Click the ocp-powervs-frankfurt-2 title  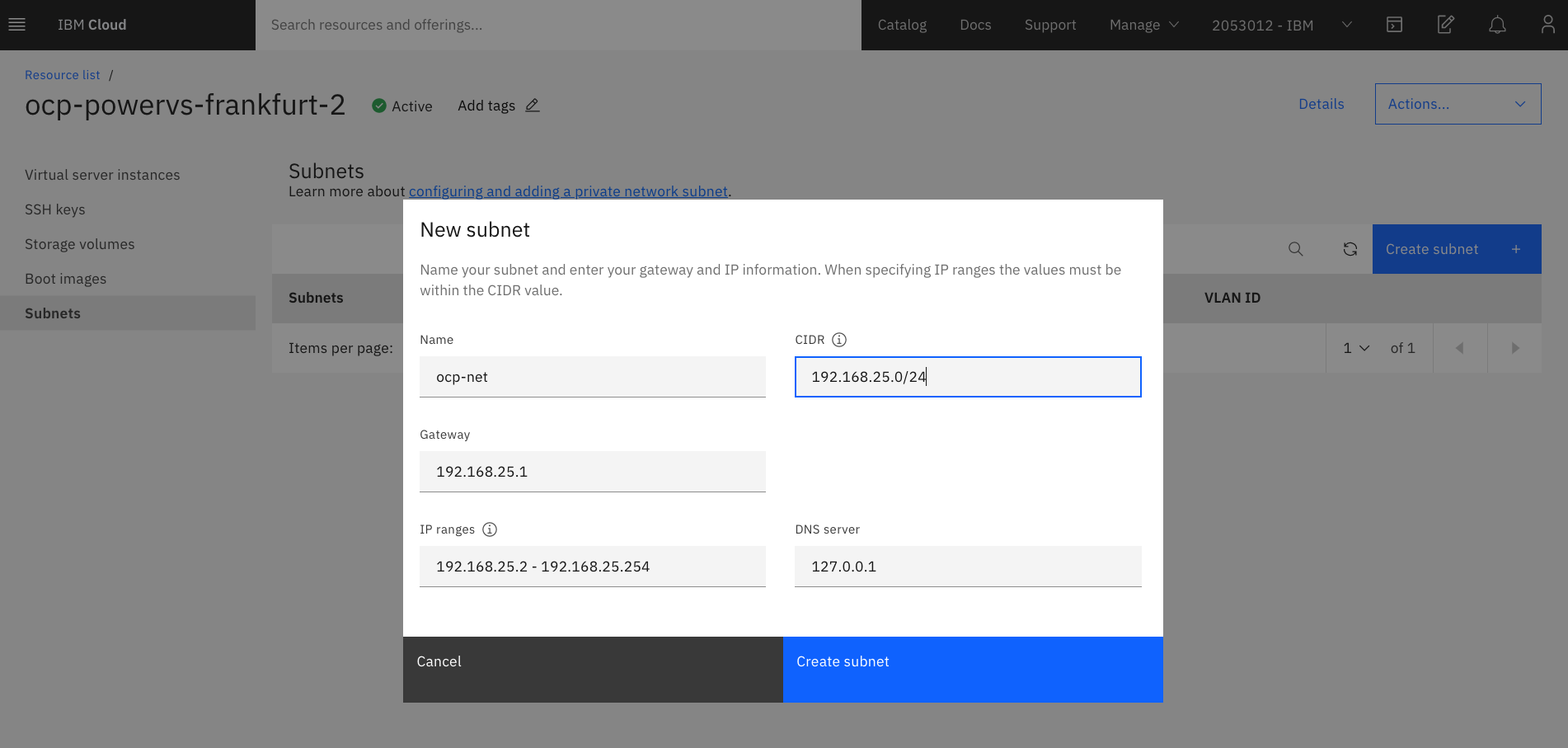[x=185, y=105]
